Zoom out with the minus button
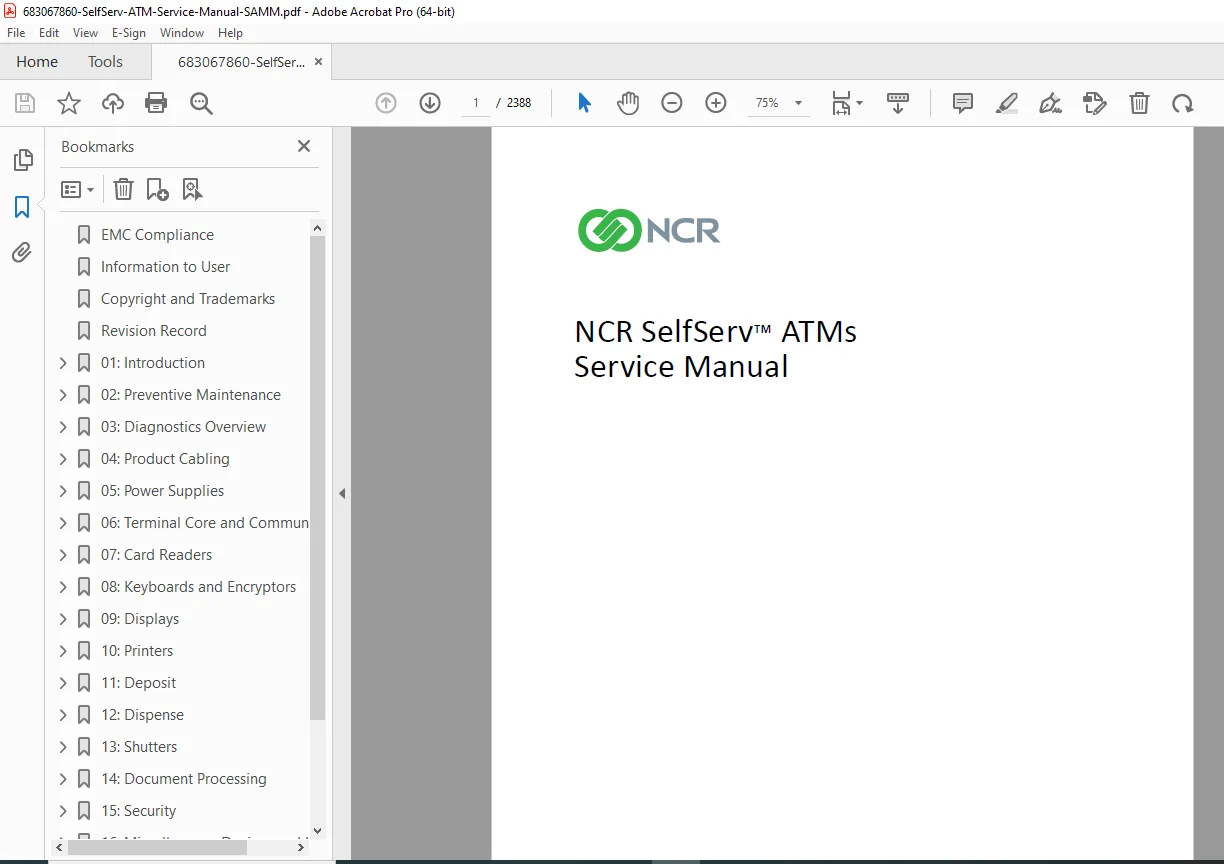 coord(672,103)
